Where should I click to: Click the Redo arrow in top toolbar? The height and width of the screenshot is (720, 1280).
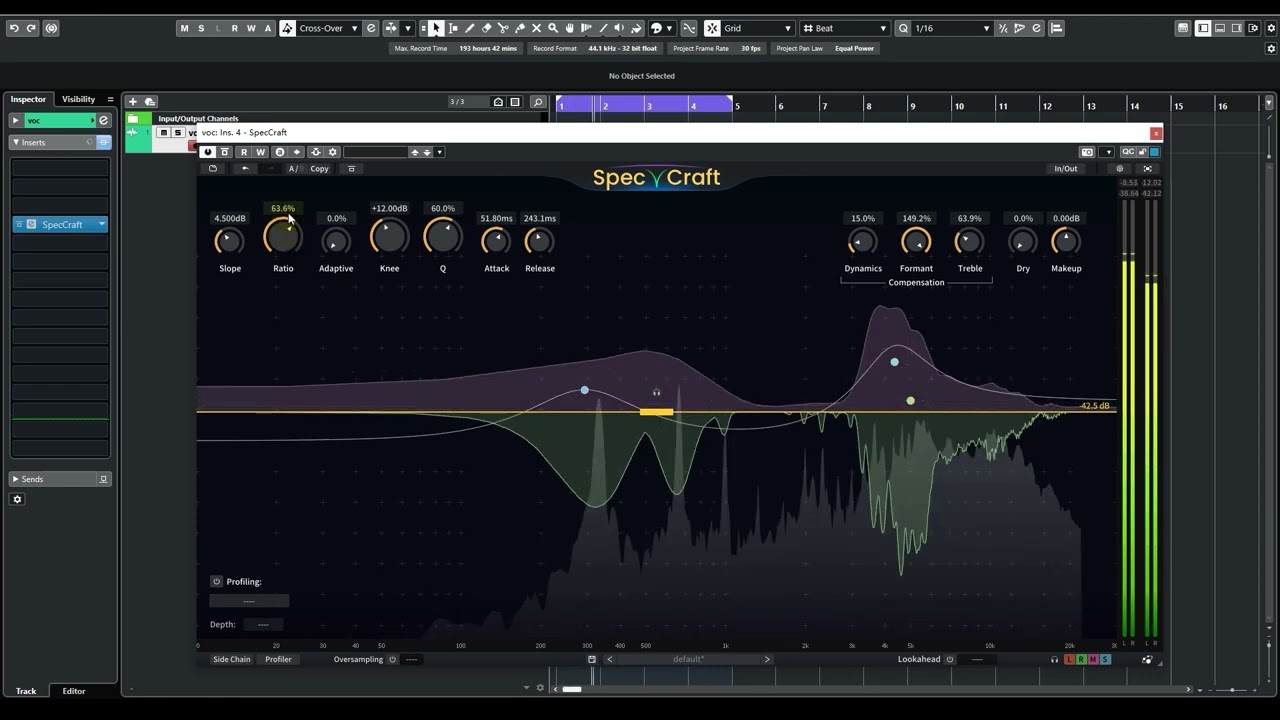point(31,28)
